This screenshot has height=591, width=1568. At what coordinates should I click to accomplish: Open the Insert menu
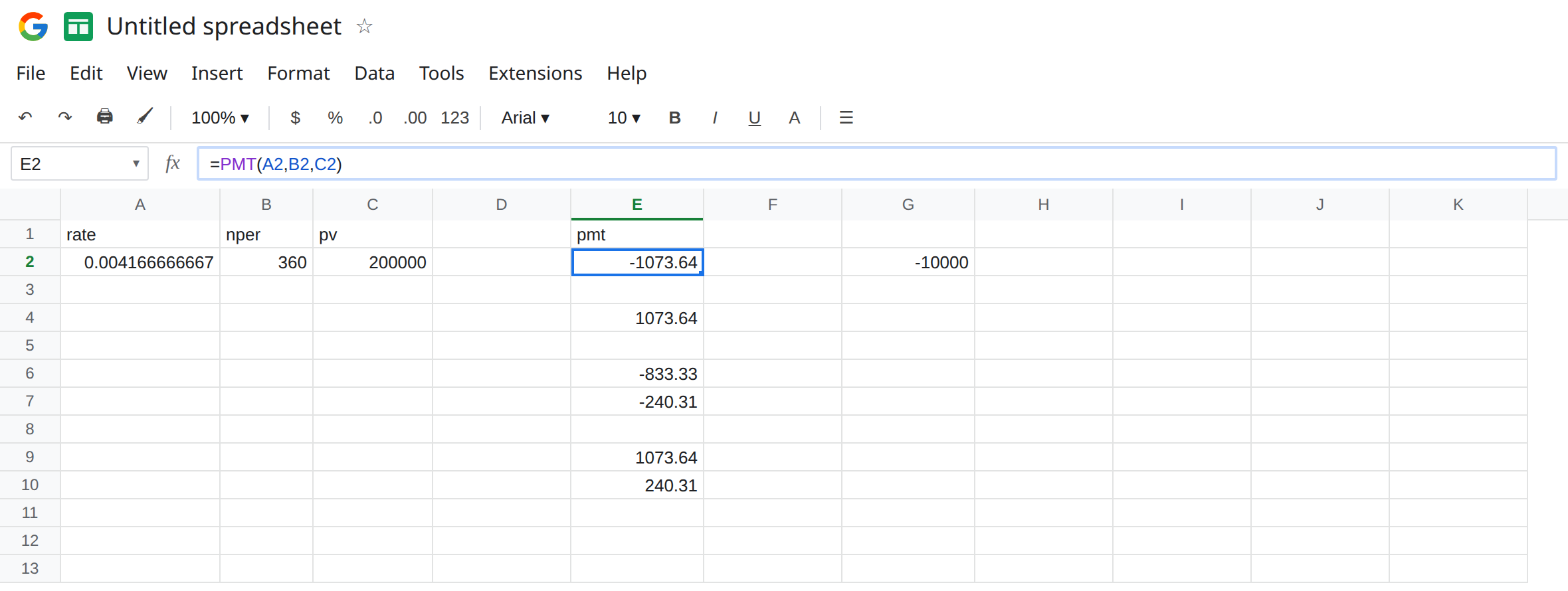(217, 73)
